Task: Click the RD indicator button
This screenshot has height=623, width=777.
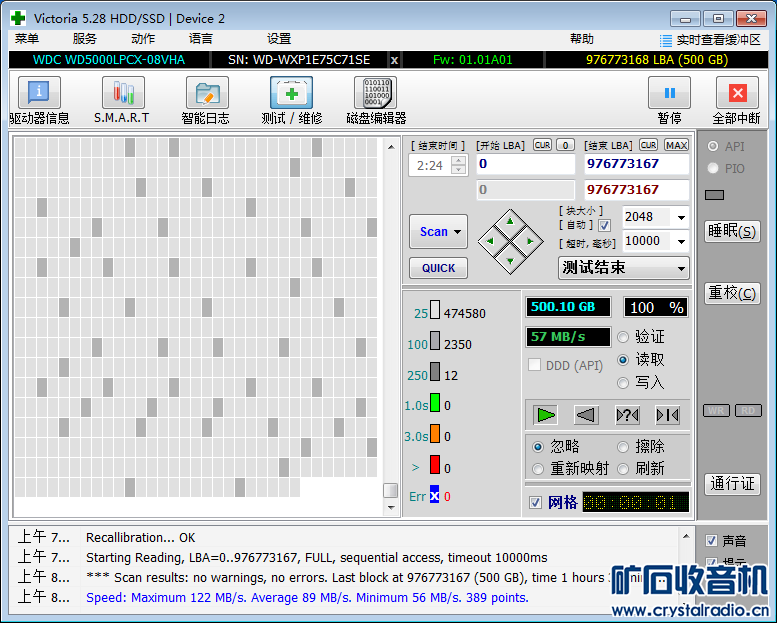Action: click(x=748, y=410)
